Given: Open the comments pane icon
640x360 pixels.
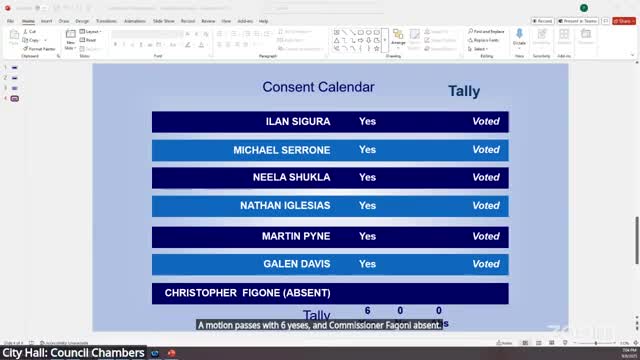Looking at the screenshot, I should (x=605, y=21).
